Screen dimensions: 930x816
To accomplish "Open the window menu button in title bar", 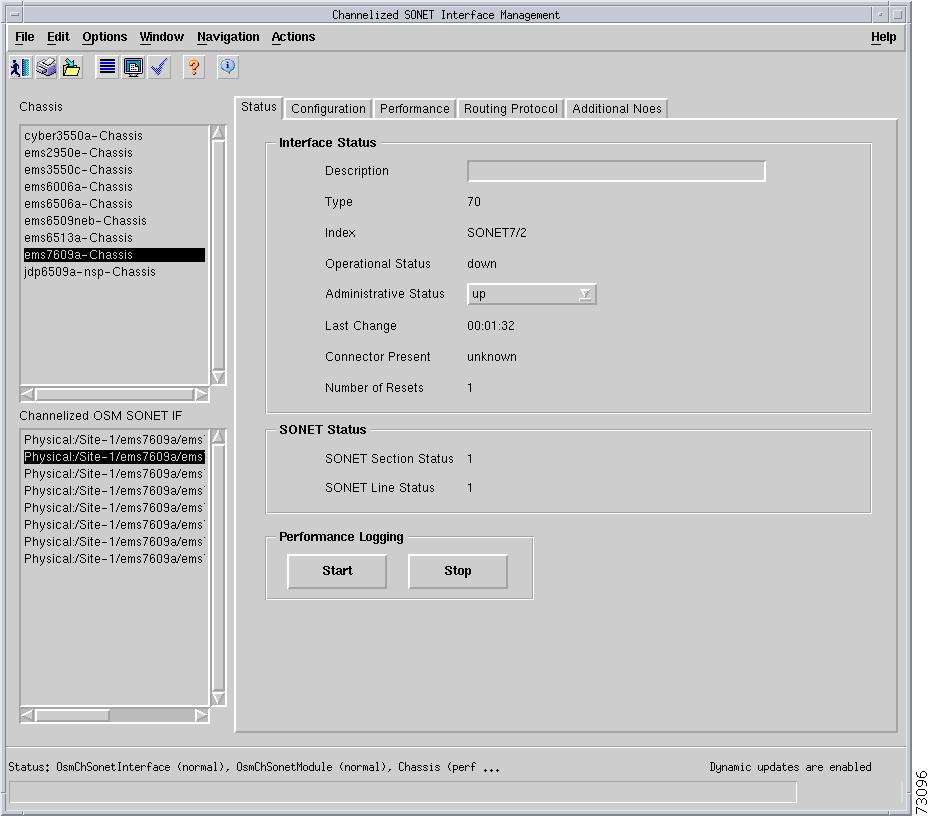I will (15, 14).
